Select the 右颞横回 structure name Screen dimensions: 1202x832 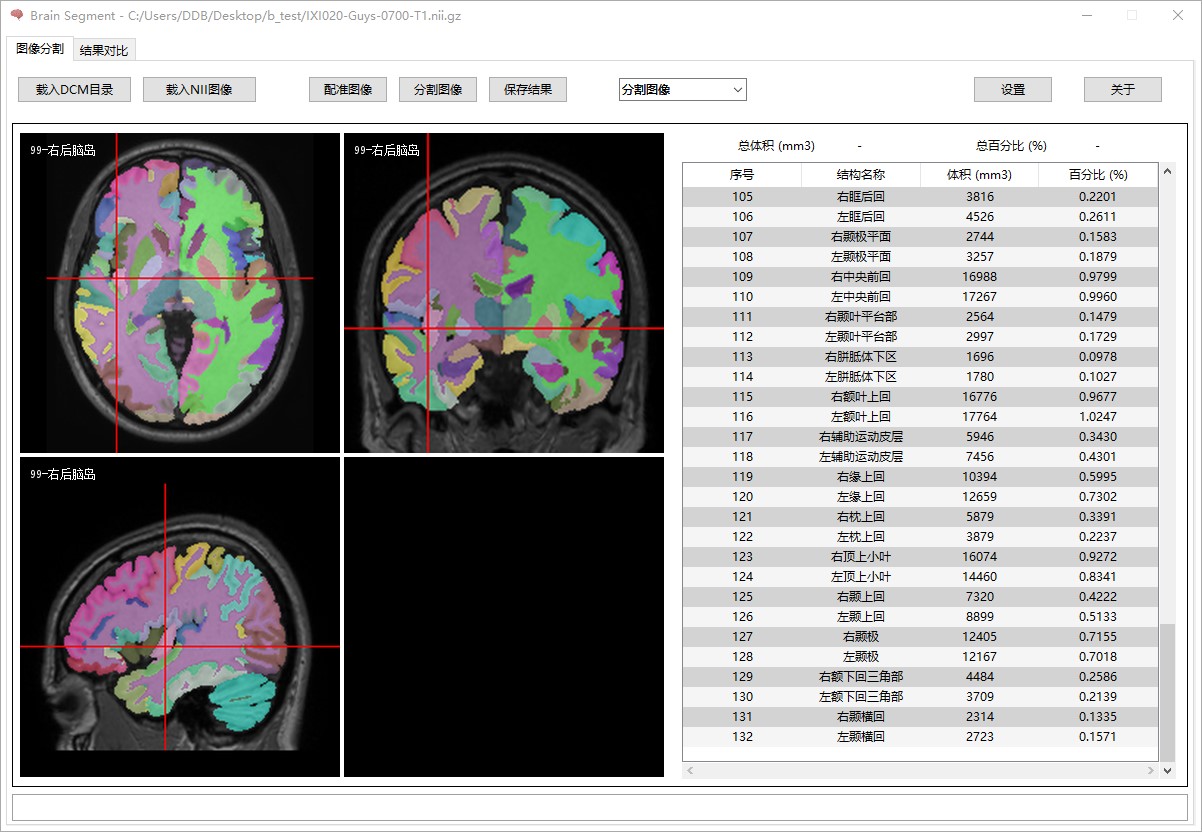pyautogui.click(x=861, y=717)
